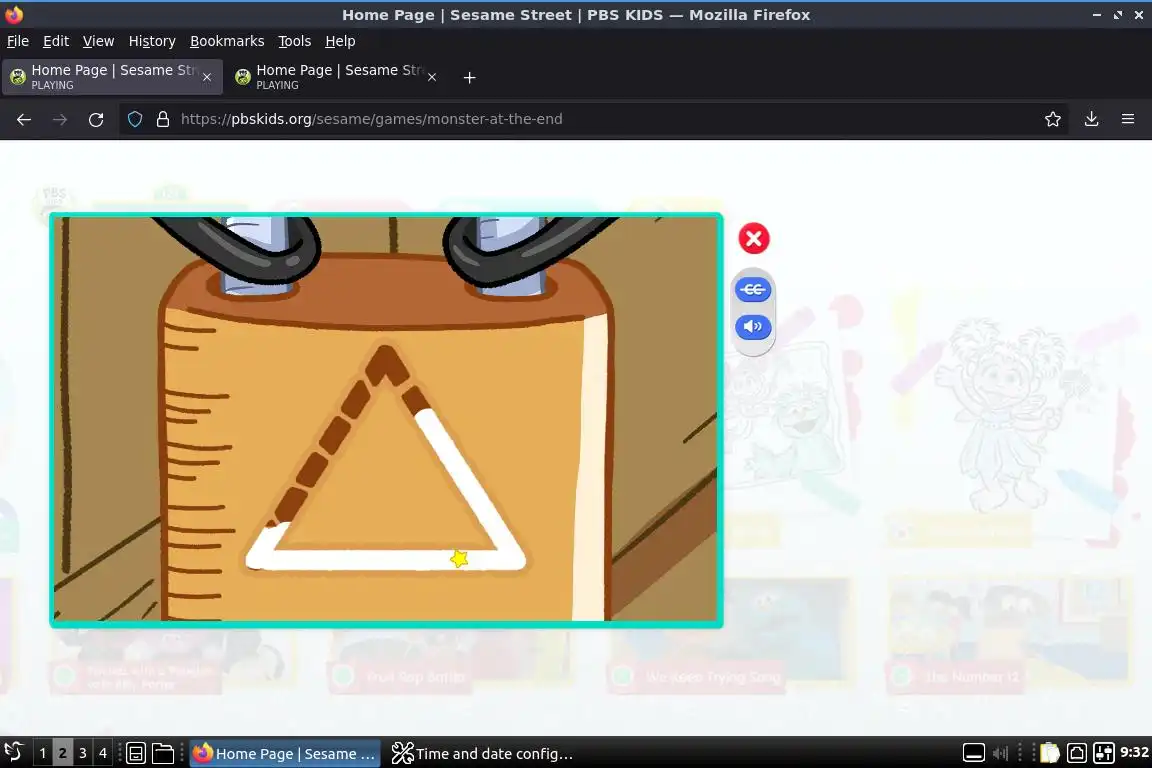Toggle closed captions with the CC button
Screen dimensions: 1152x768
[752, 290]
